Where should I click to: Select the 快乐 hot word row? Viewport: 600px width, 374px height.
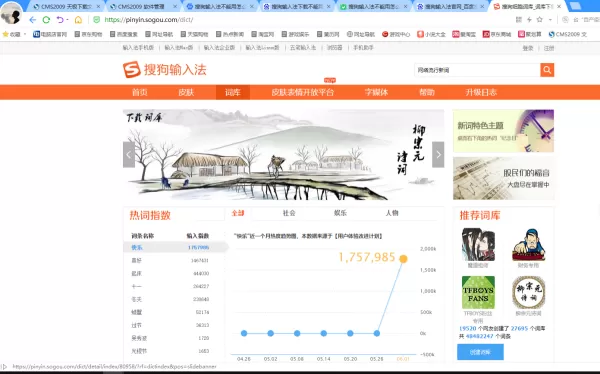click(x=175, y=247)
